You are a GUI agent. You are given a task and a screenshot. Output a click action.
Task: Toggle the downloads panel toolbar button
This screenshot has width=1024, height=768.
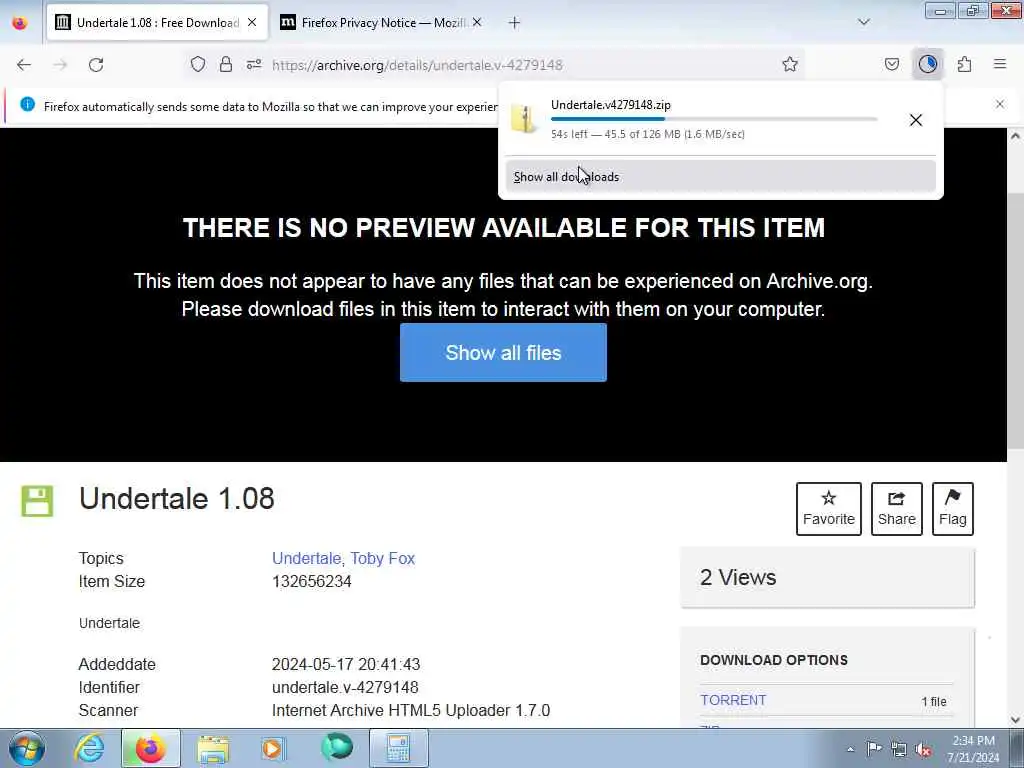point(927,64)
